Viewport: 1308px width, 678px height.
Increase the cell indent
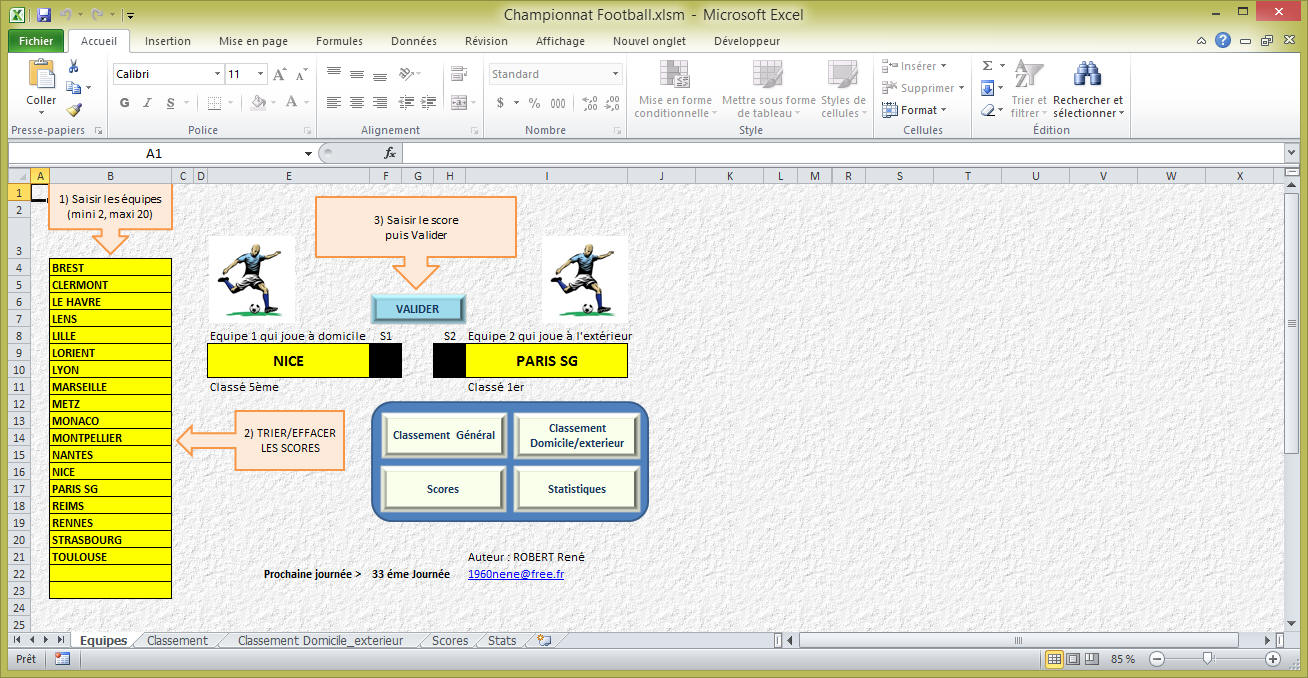428,102
